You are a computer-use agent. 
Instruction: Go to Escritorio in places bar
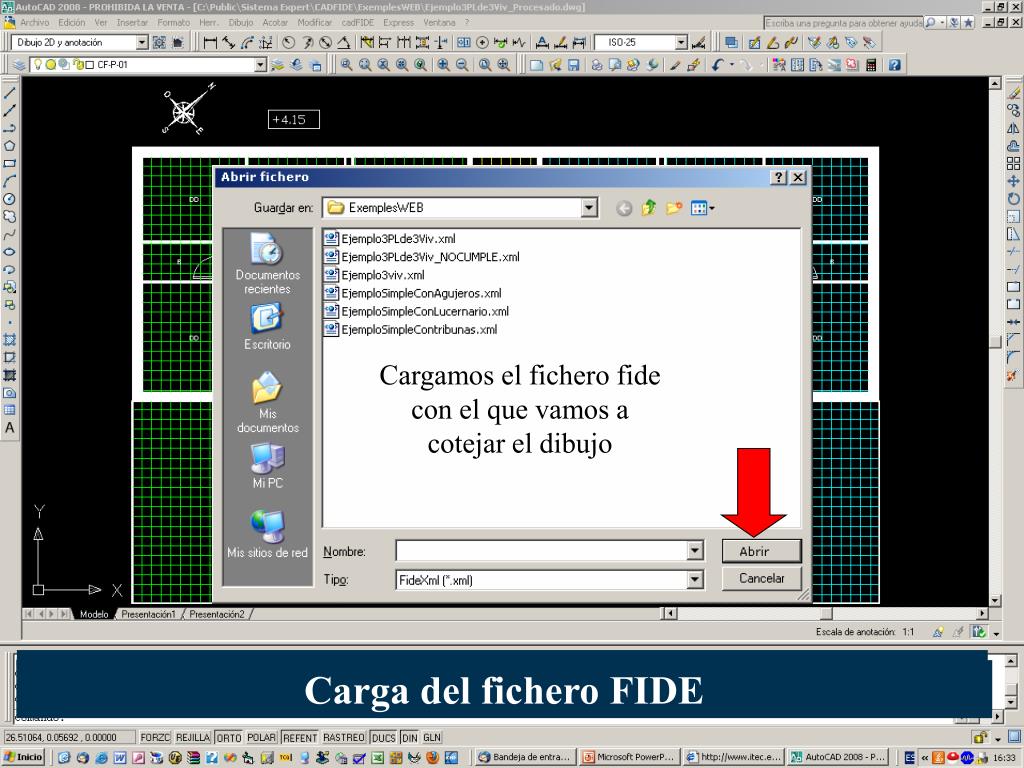(268, 328)
